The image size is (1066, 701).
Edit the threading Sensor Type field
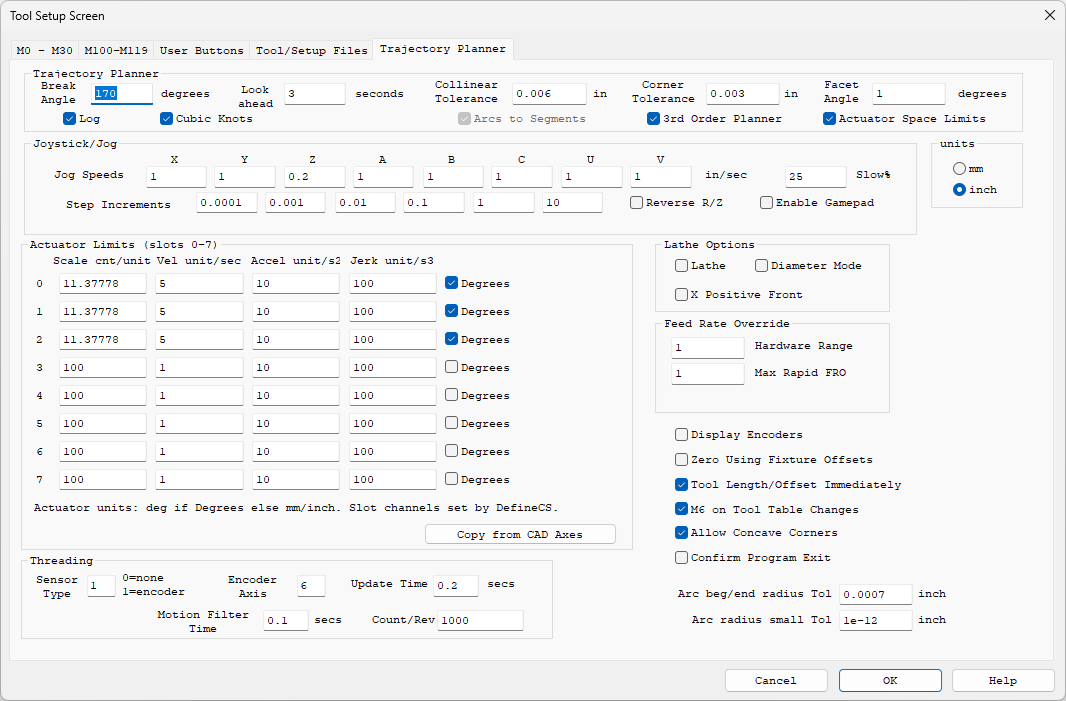click(x=101, y=586)
